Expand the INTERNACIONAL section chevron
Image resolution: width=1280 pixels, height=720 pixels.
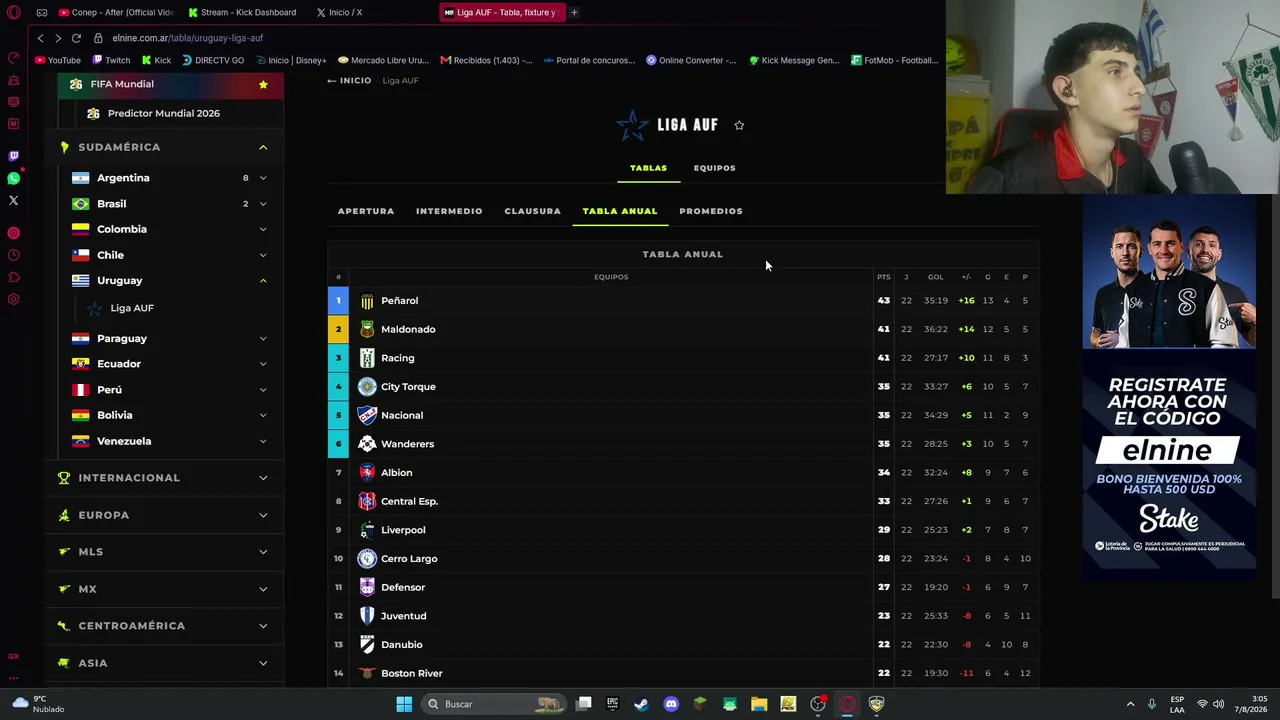point(263,478)
